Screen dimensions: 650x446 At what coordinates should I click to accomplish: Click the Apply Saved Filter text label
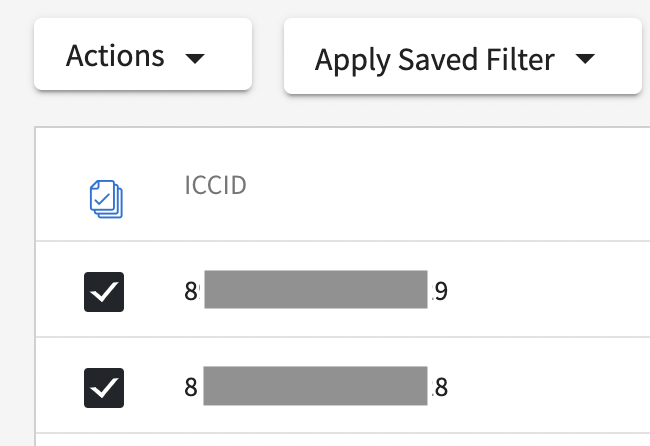point(435,60)
